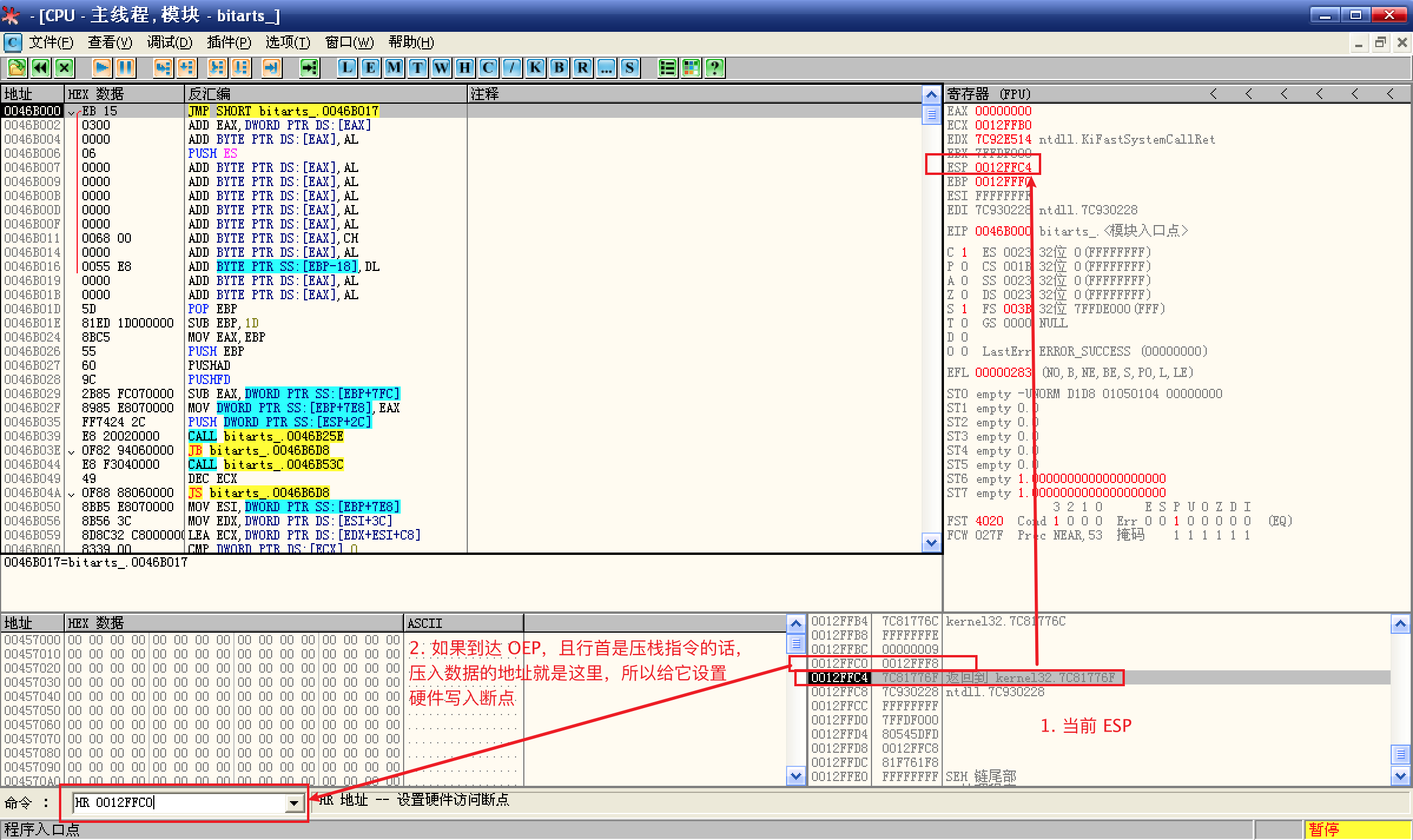
Task: Click the Step into icon
Action: click(163, 68)
